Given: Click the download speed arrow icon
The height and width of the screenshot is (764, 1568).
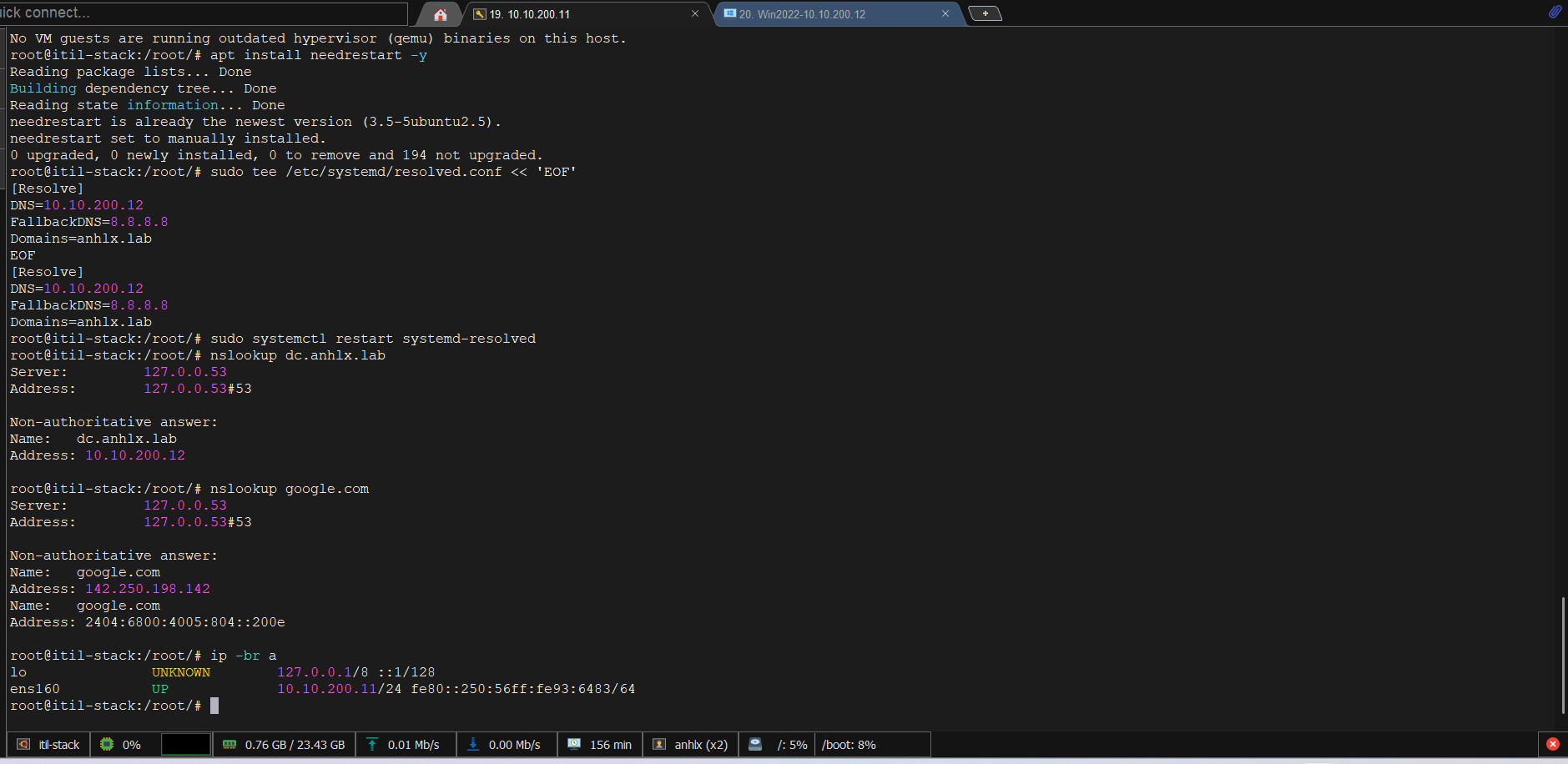Looking at the screenshot, I should pos(473,744).
